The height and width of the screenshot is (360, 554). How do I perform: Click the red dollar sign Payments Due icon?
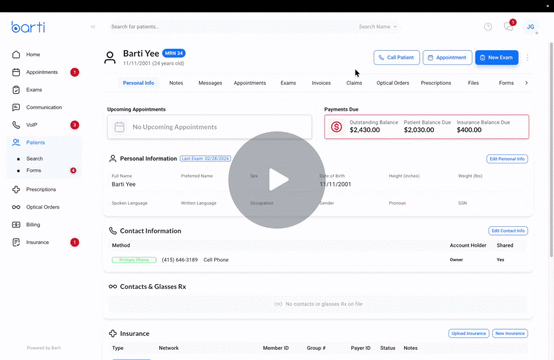(x=336, y=126)
